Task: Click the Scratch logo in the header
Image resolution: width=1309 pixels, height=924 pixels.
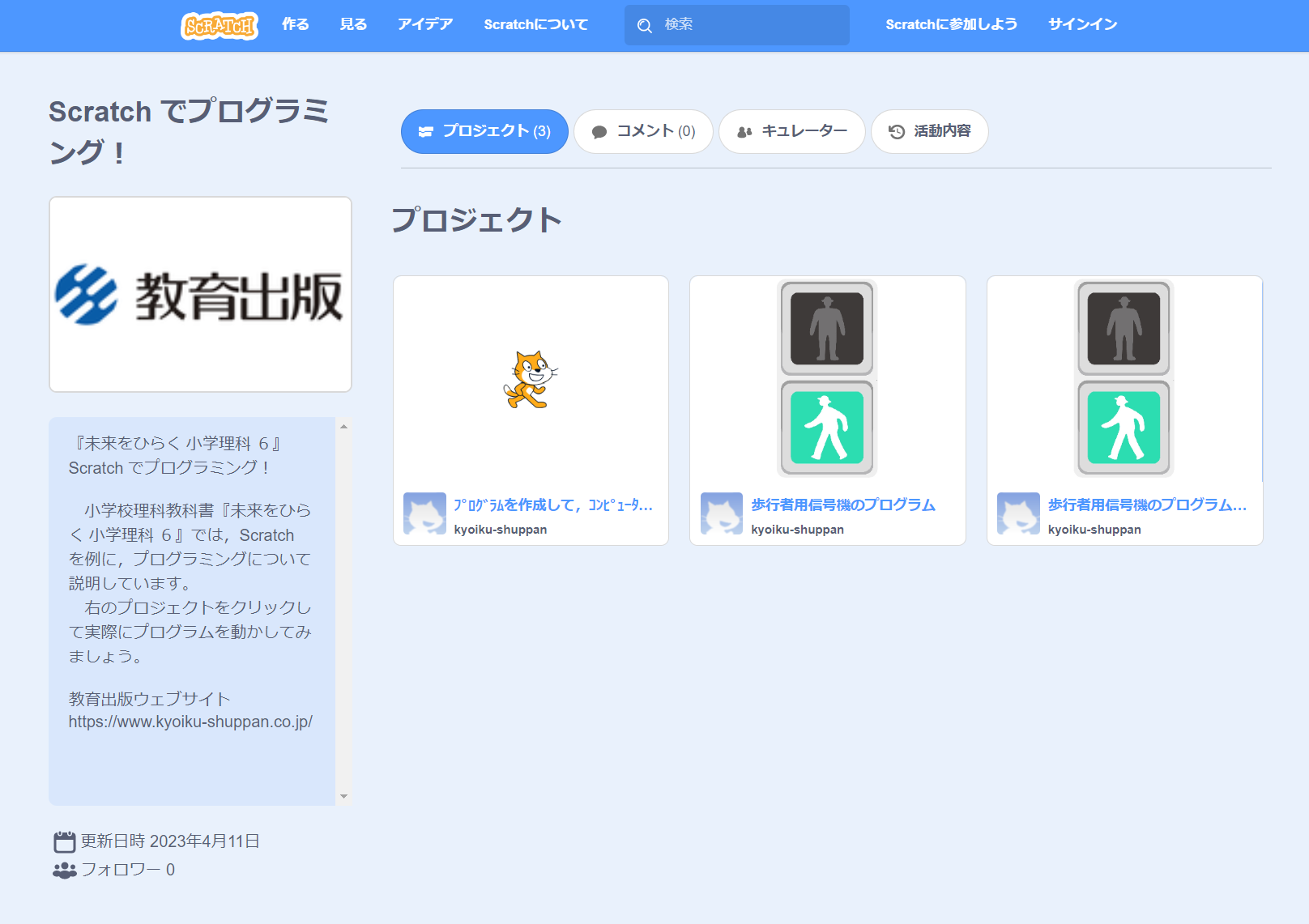Action: [x=220, y=25]
